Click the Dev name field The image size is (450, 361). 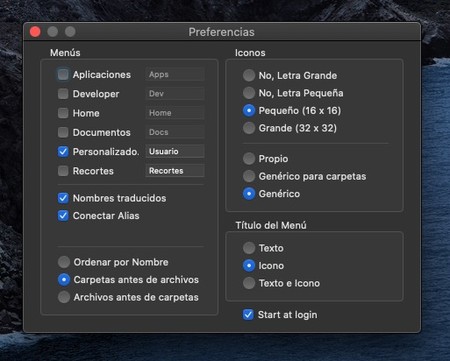pyautogui.click(x=175, y=94)
